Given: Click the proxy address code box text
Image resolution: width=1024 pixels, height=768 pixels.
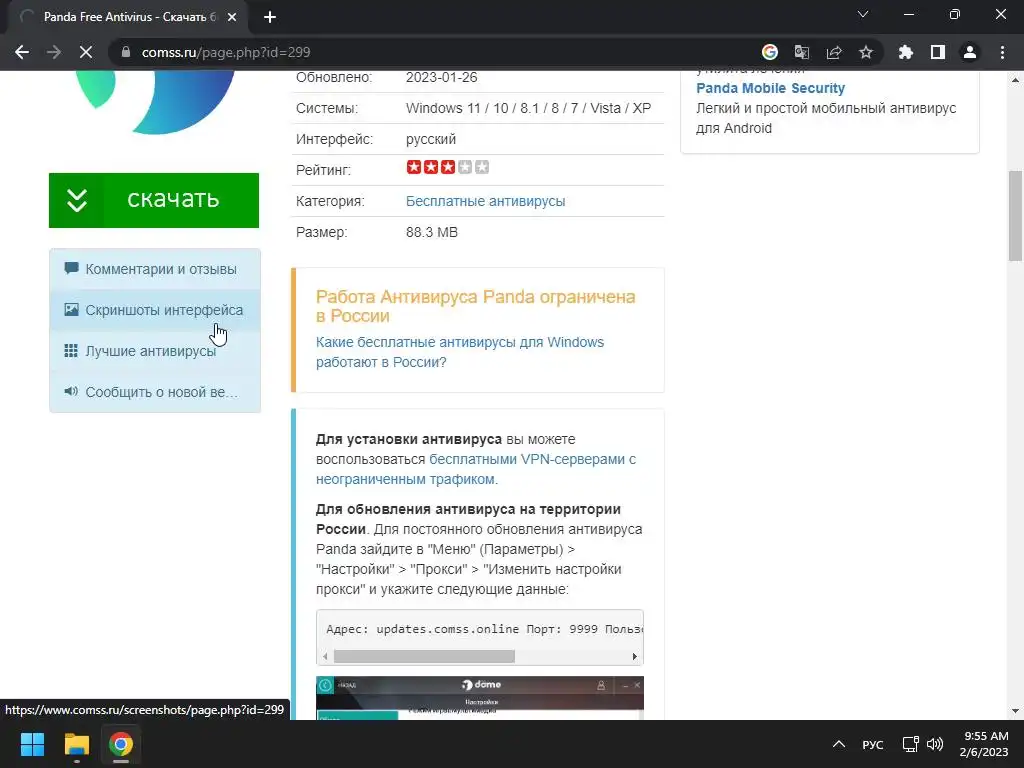Looking at the screenshot, I should pyautogui.click(x=484, y=629).
